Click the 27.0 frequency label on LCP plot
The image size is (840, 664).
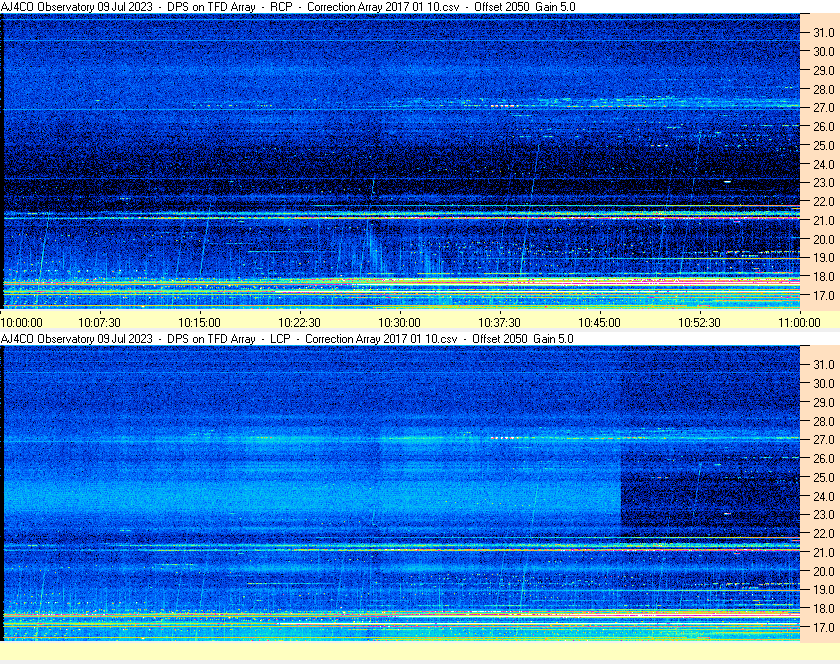click(824, 439)
